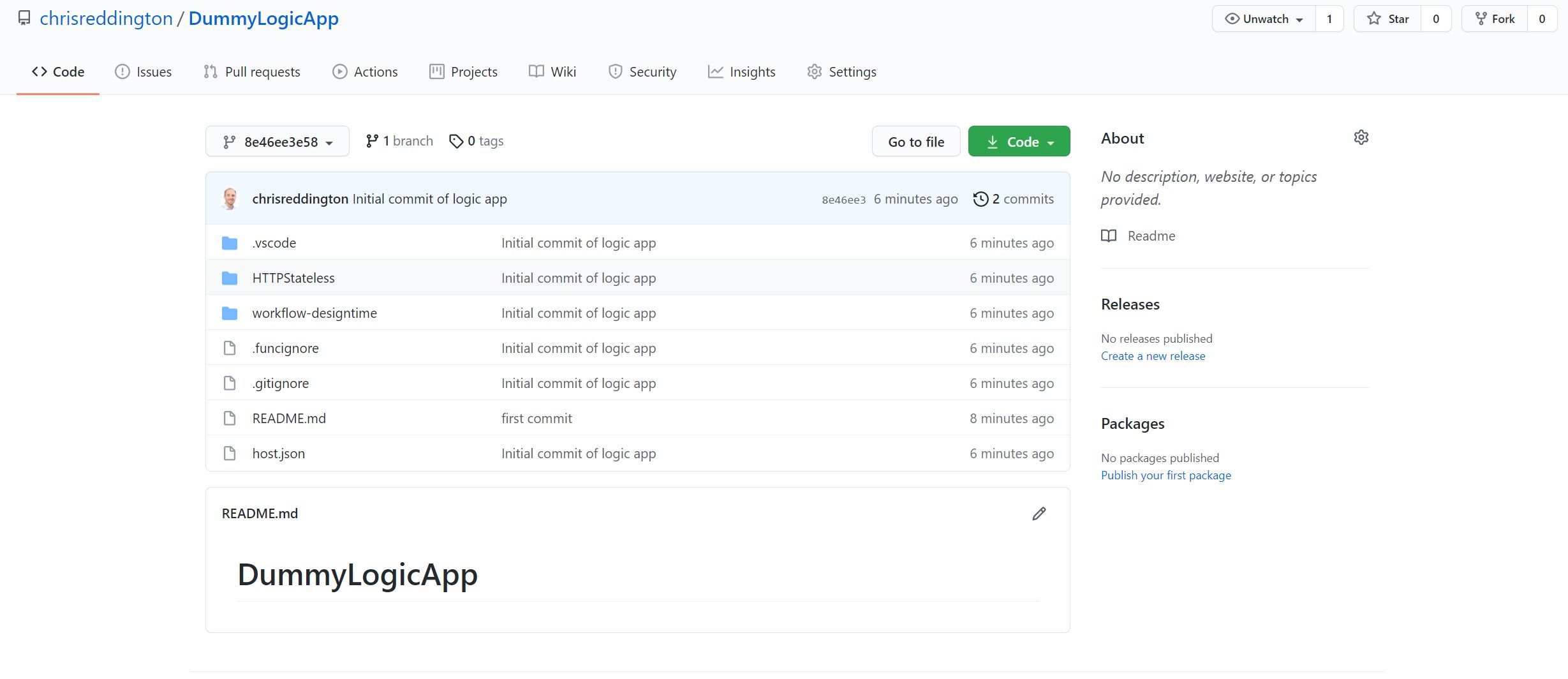Click the Go to file button
Viewport: 1568px width, 679px height.
[x=915, y=141]
